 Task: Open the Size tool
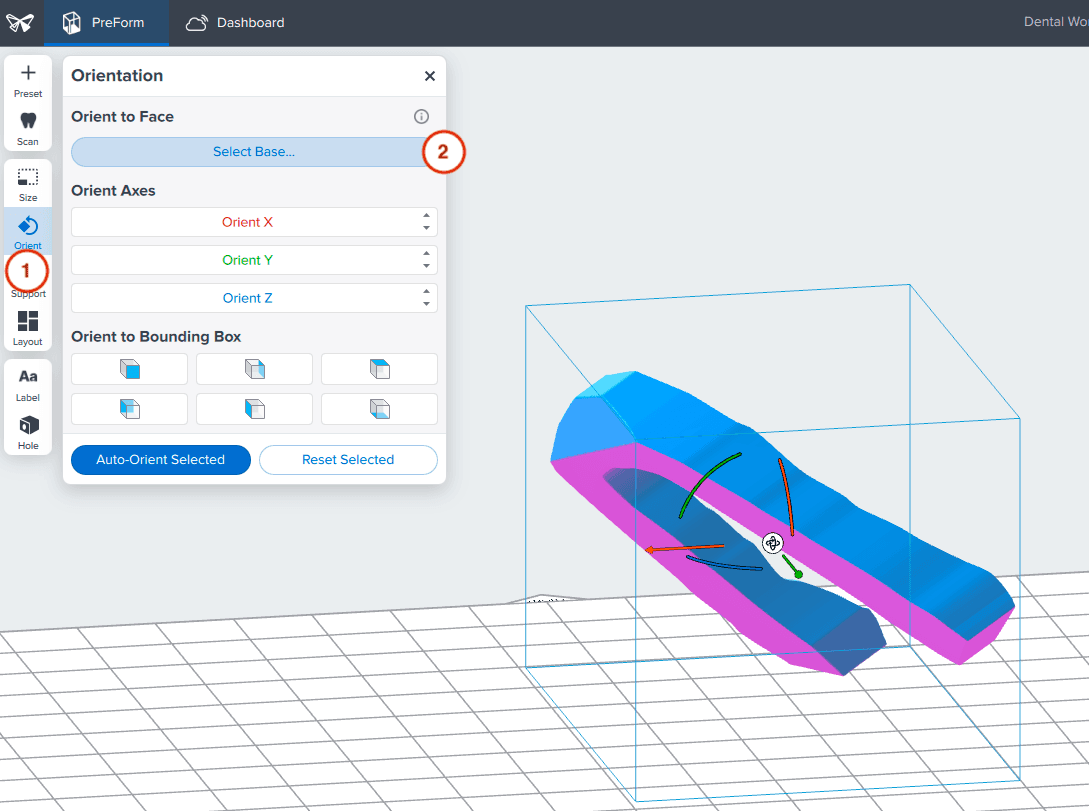pyautogui.click(x=28, y=184)
